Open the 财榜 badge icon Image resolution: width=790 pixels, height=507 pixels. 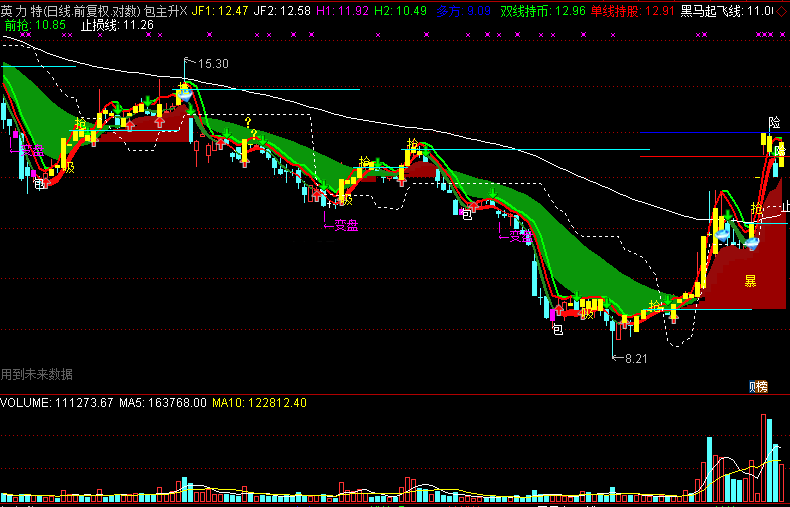click(x=758, y=387)
